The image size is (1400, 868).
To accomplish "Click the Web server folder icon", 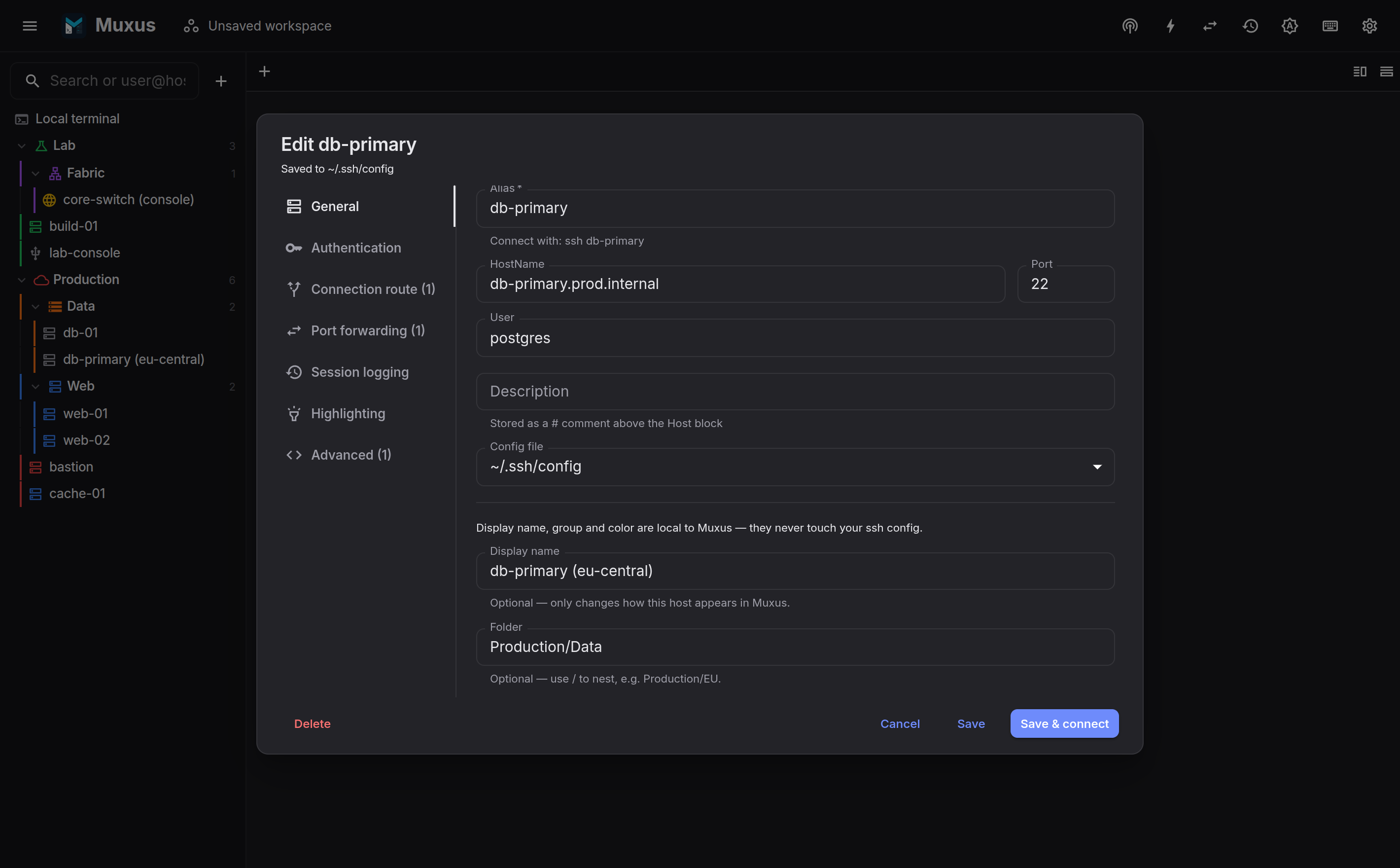I will click(x=55, y=386).
